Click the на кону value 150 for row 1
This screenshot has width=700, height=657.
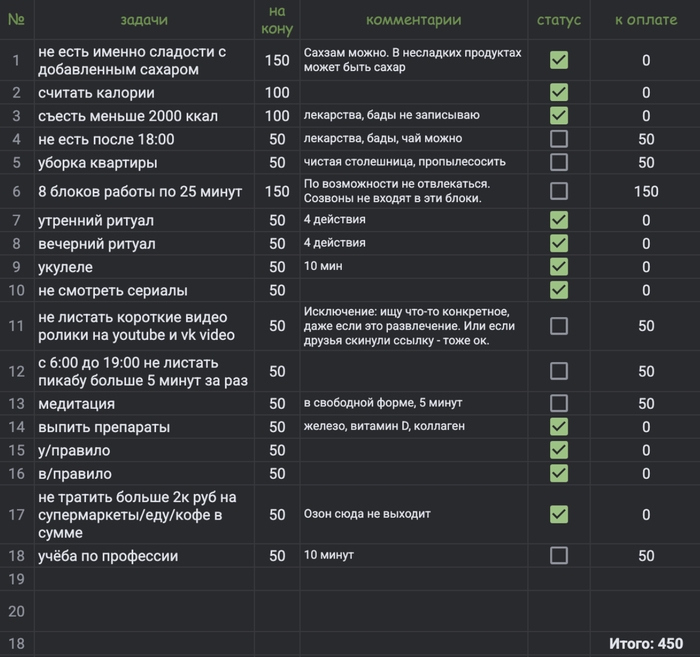[277, 60]
